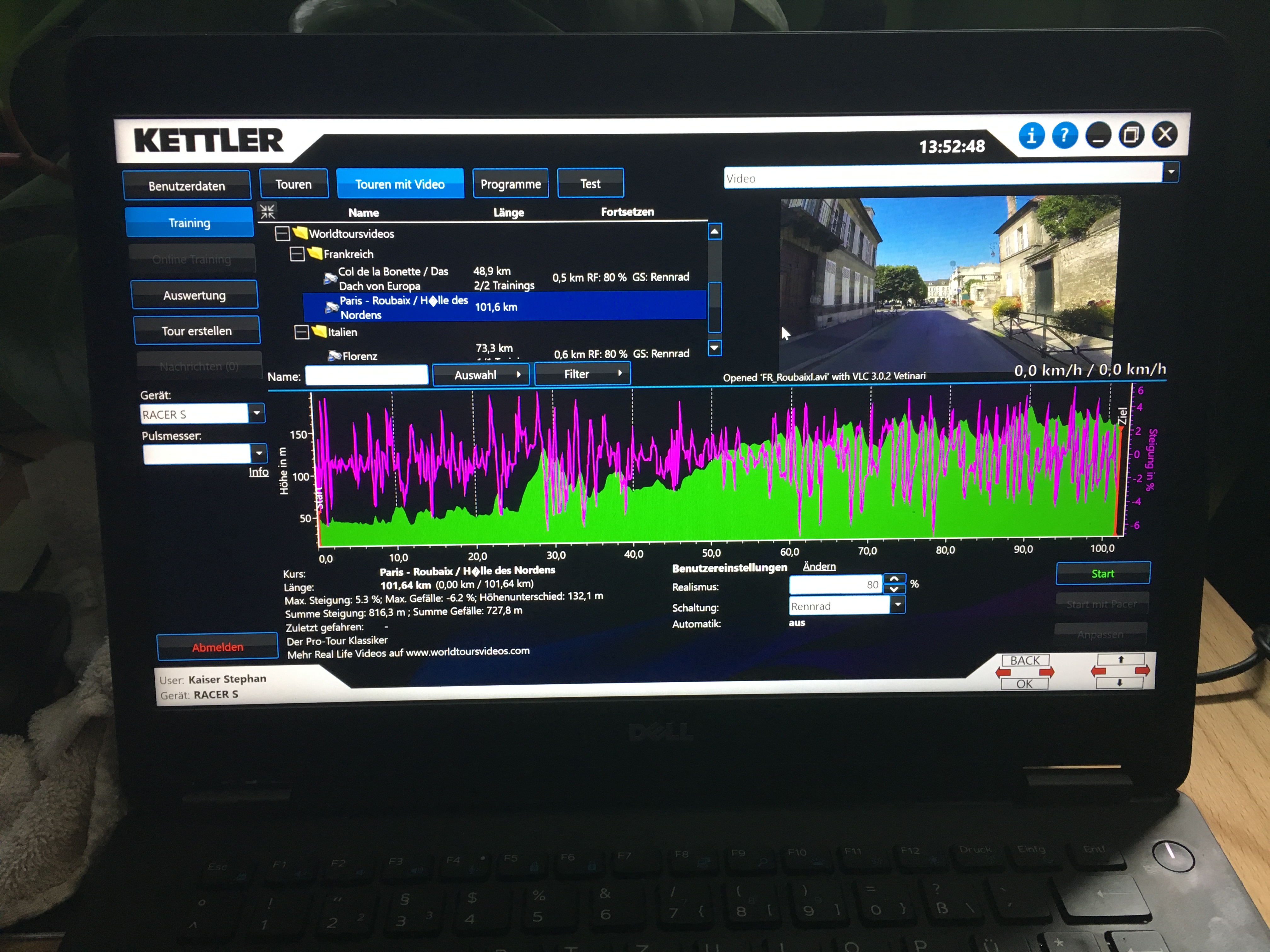Open the Training section

coord(189,222)
